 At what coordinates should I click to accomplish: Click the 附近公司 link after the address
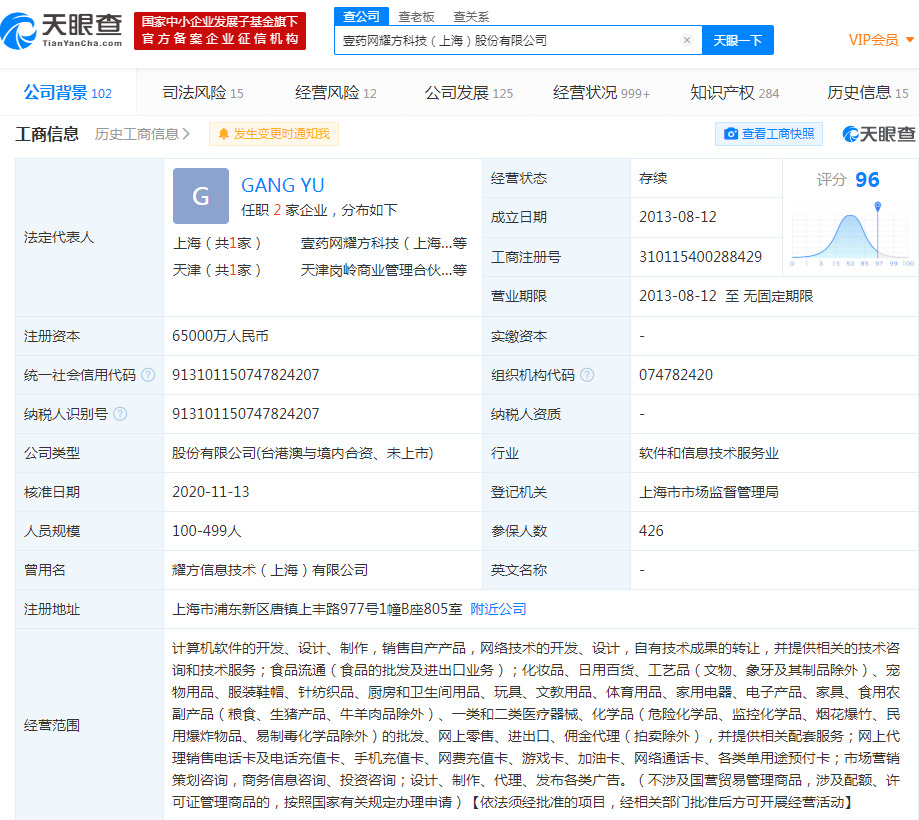[x=498, y=610]
